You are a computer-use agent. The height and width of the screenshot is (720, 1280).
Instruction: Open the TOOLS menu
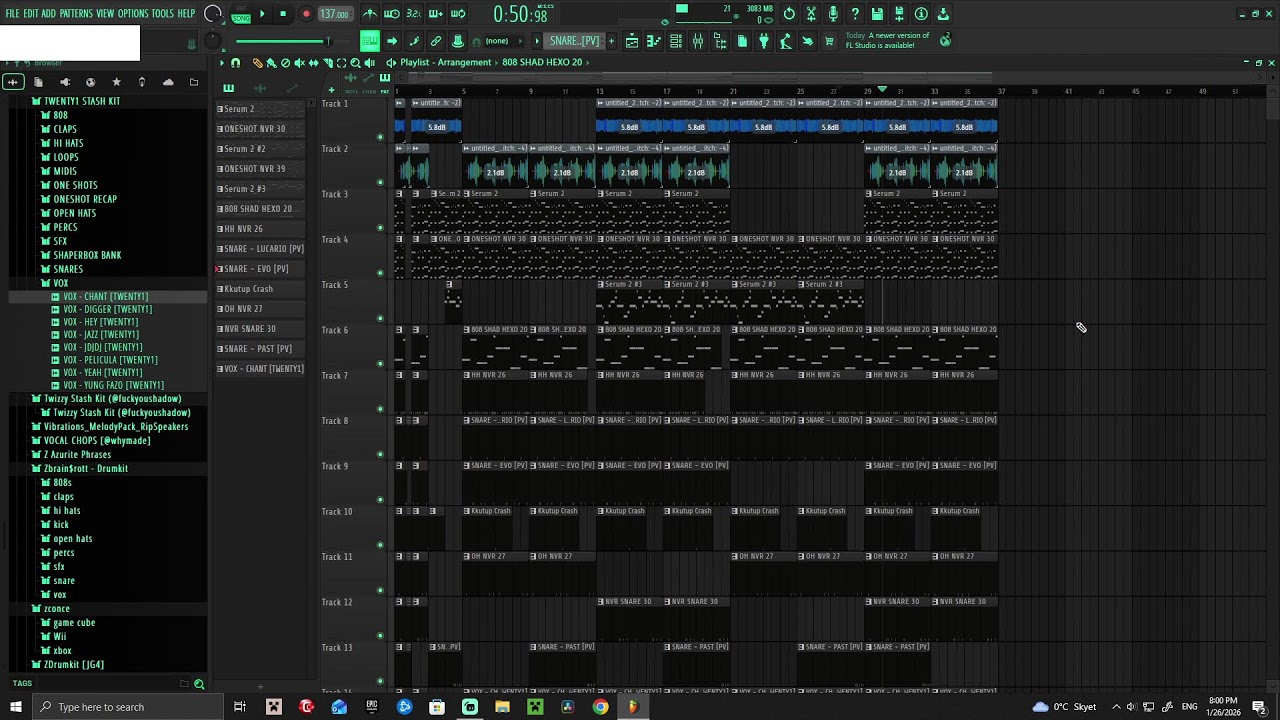(x=163, y=14)
